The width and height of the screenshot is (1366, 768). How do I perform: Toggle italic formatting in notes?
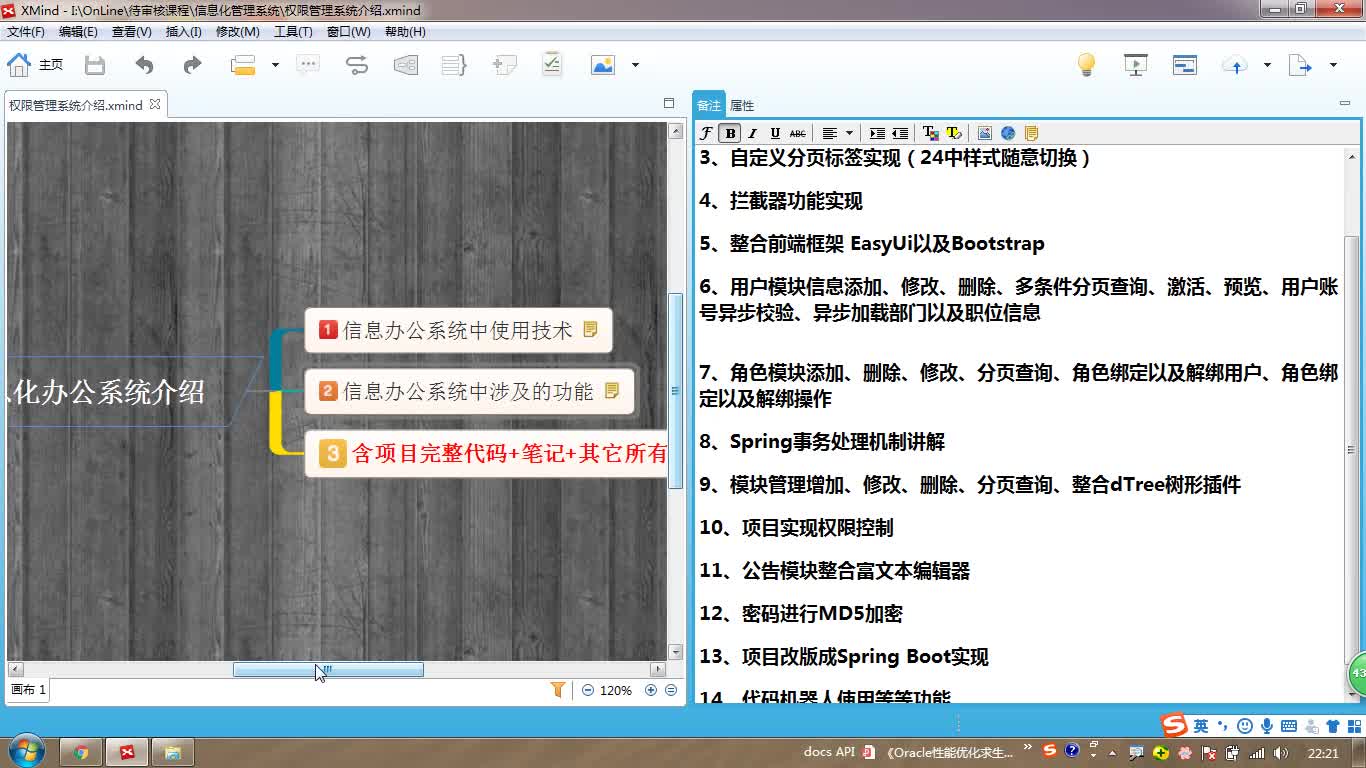click(753, 133)
